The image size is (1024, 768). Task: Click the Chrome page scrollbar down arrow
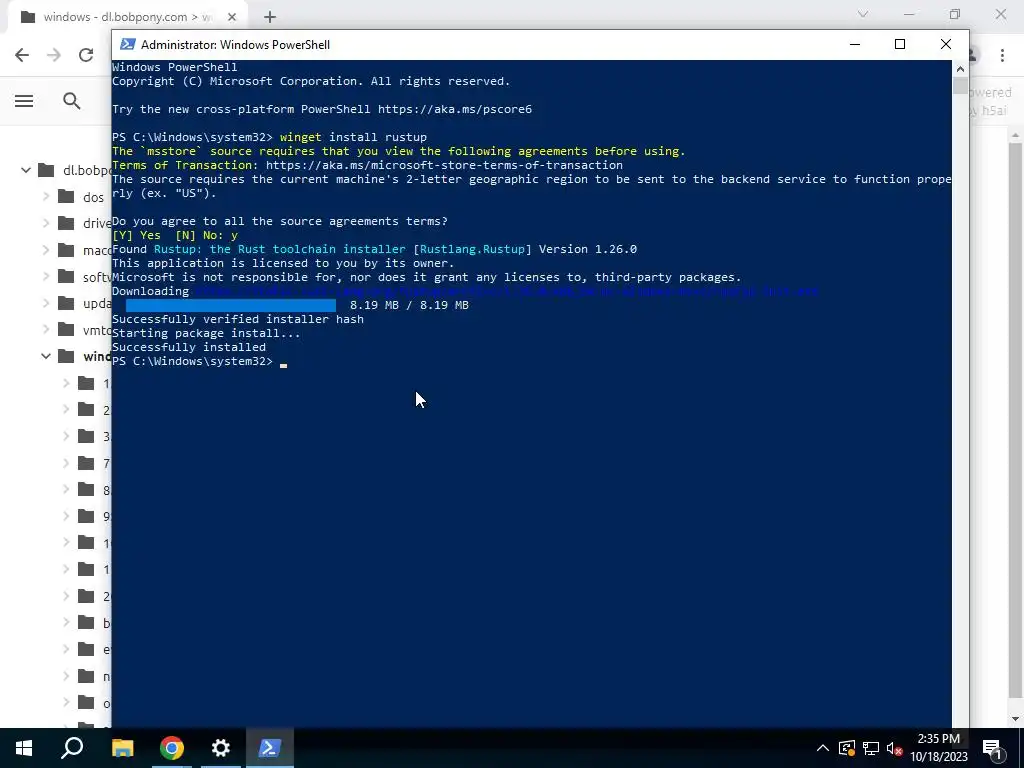coord(1016,719)
